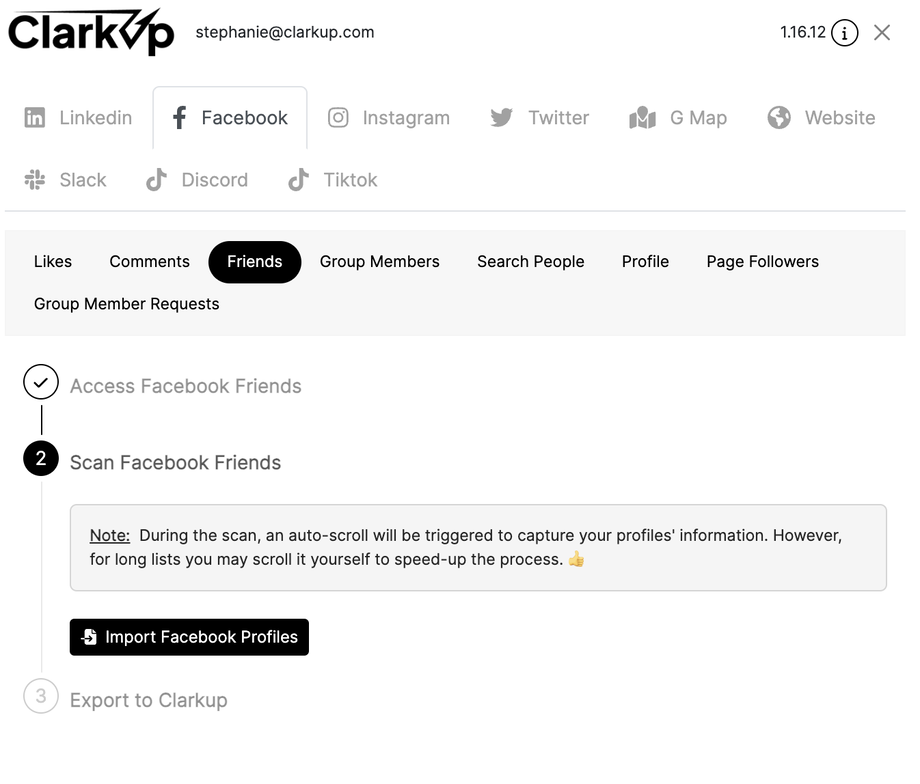
Task: Click the Website globe icon
Action: coord(779,118)
